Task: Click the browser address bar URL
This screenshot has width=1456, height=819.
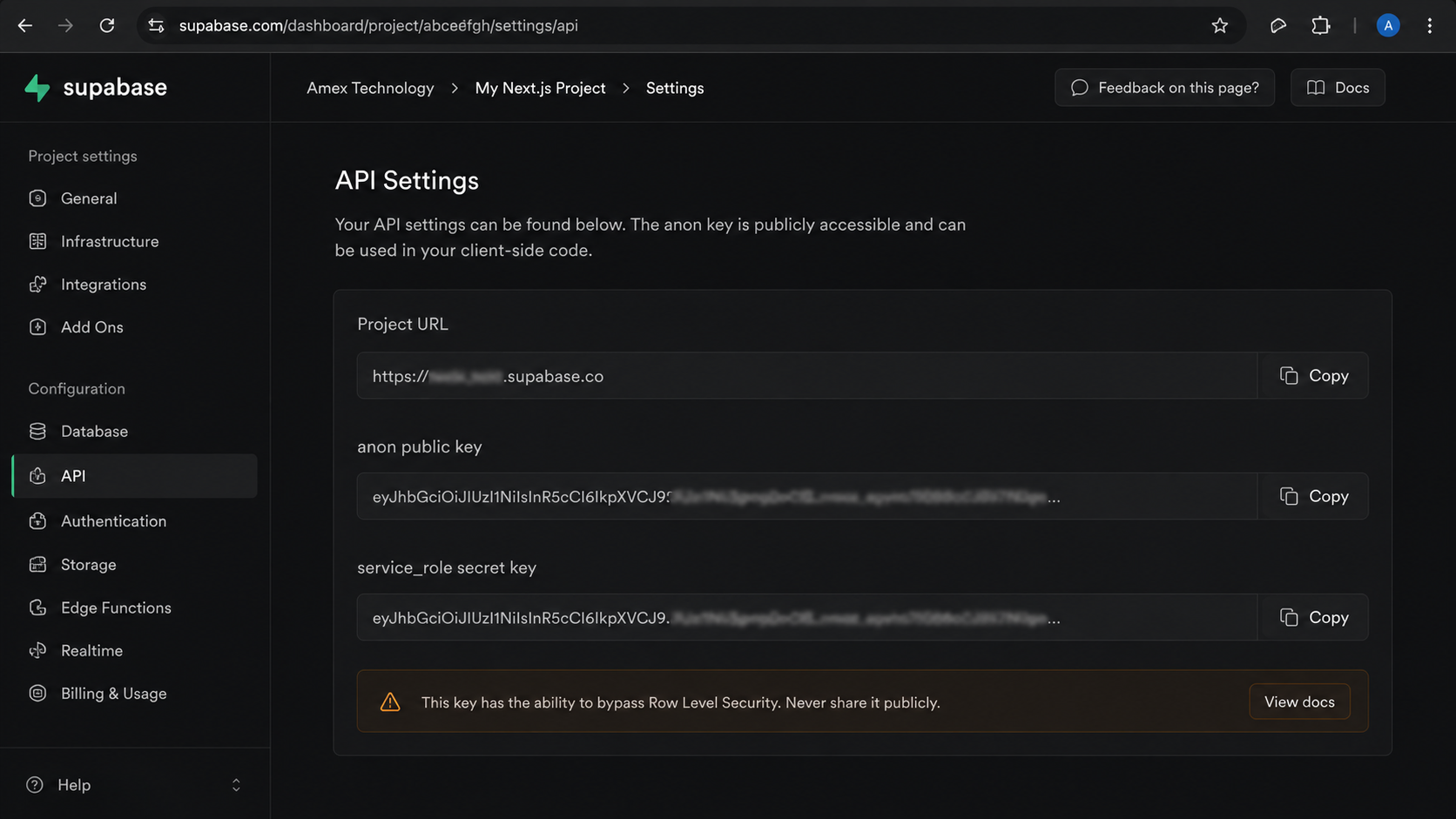Action: (x=379, y=26)
